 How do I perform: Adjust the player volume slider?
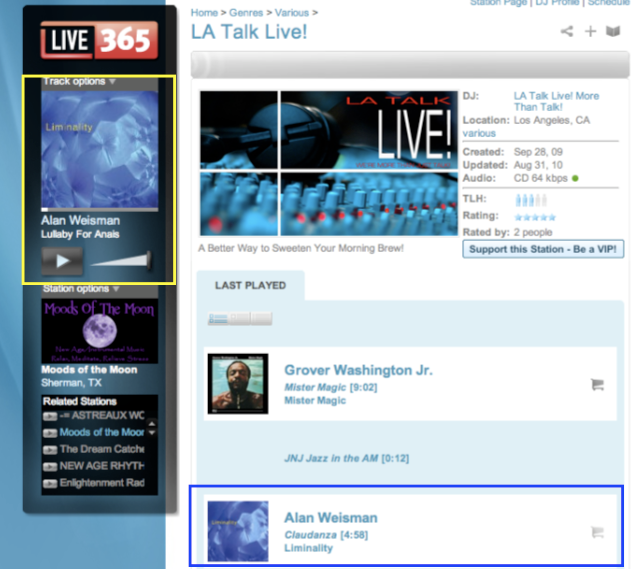tap(121, 261)
